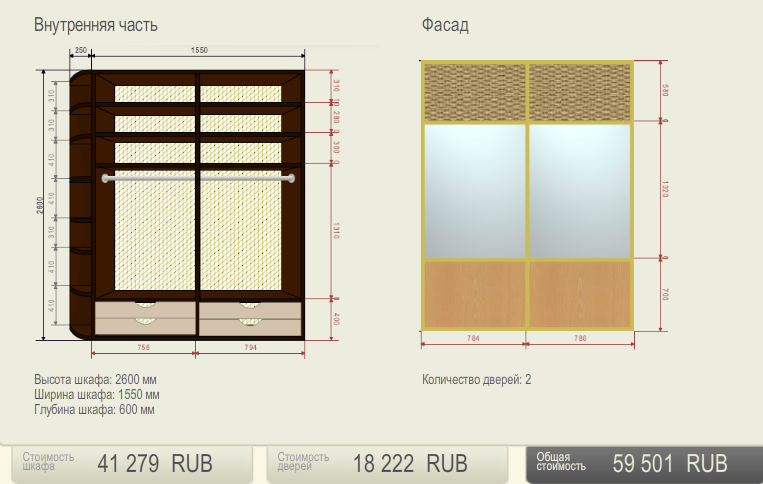This screenshot has height=484, width=763.
Task: Click the "Внутренняя часть" heading
Action: click(x=96, y=25)
